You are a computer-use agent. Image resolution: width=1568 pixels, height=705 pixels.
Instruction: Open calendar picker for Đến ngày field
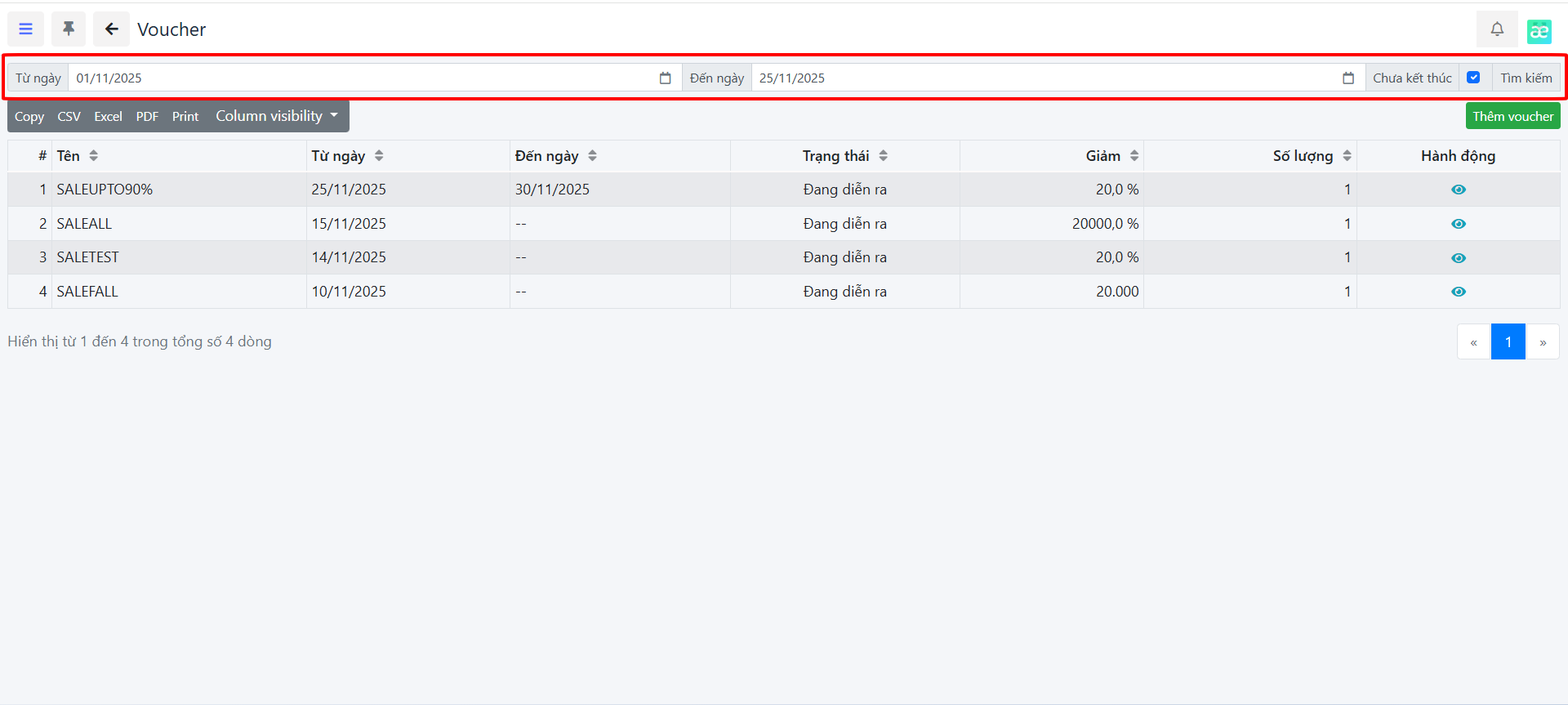pyautogui.click(x=1347, y=78)
